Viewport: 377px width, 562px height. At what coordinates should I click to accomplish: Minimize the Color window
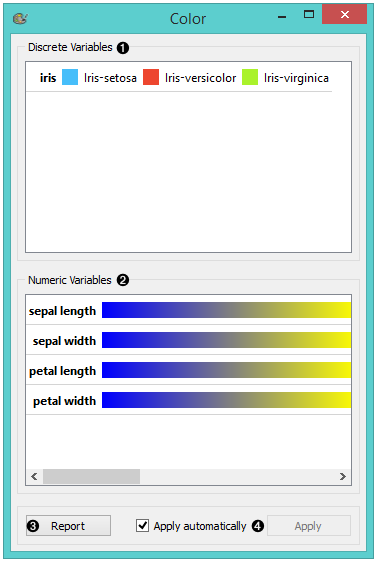[282, 16]
